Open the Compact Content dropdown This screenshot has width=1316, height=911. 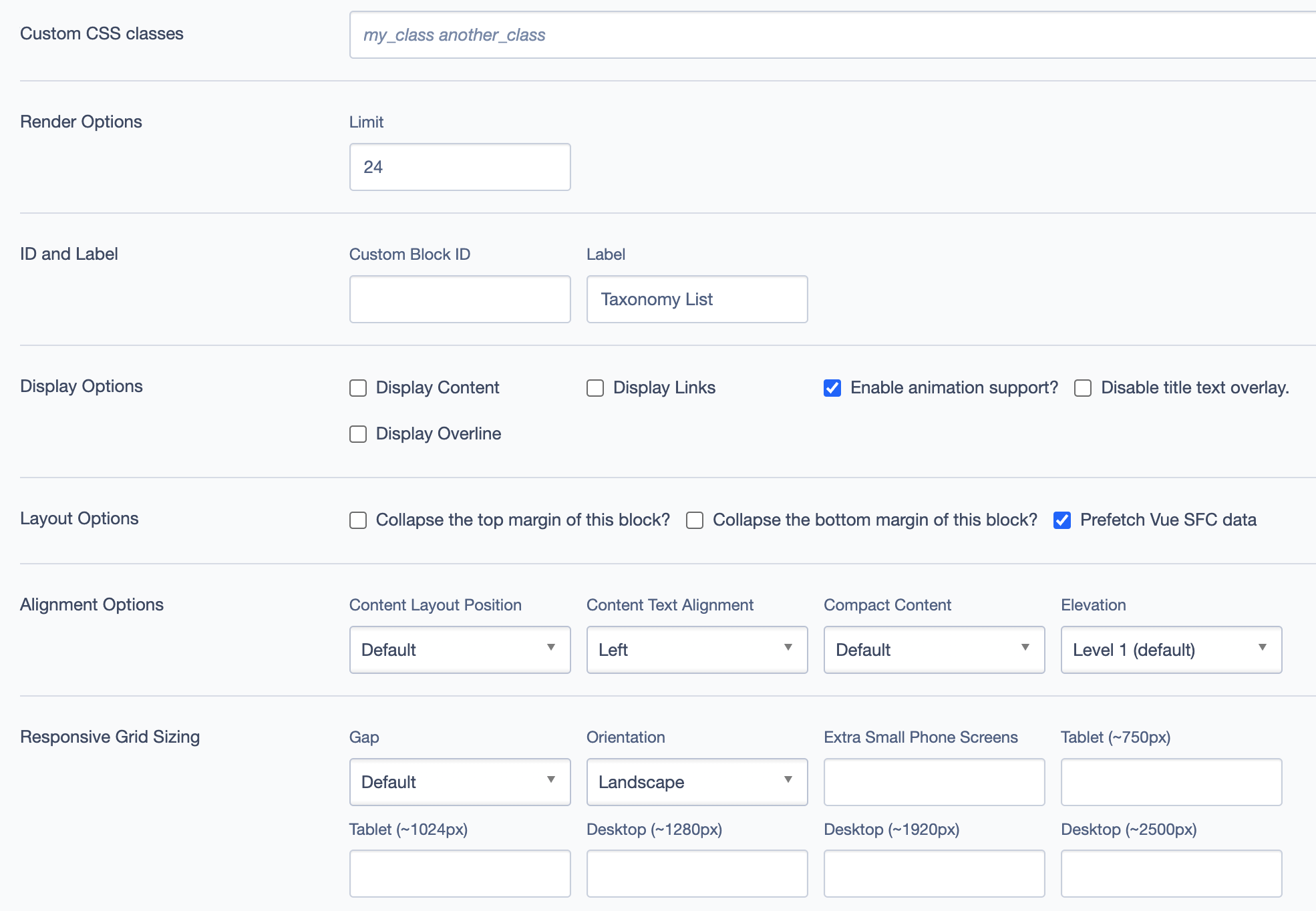pyautogui.click(x=934, y=650)
